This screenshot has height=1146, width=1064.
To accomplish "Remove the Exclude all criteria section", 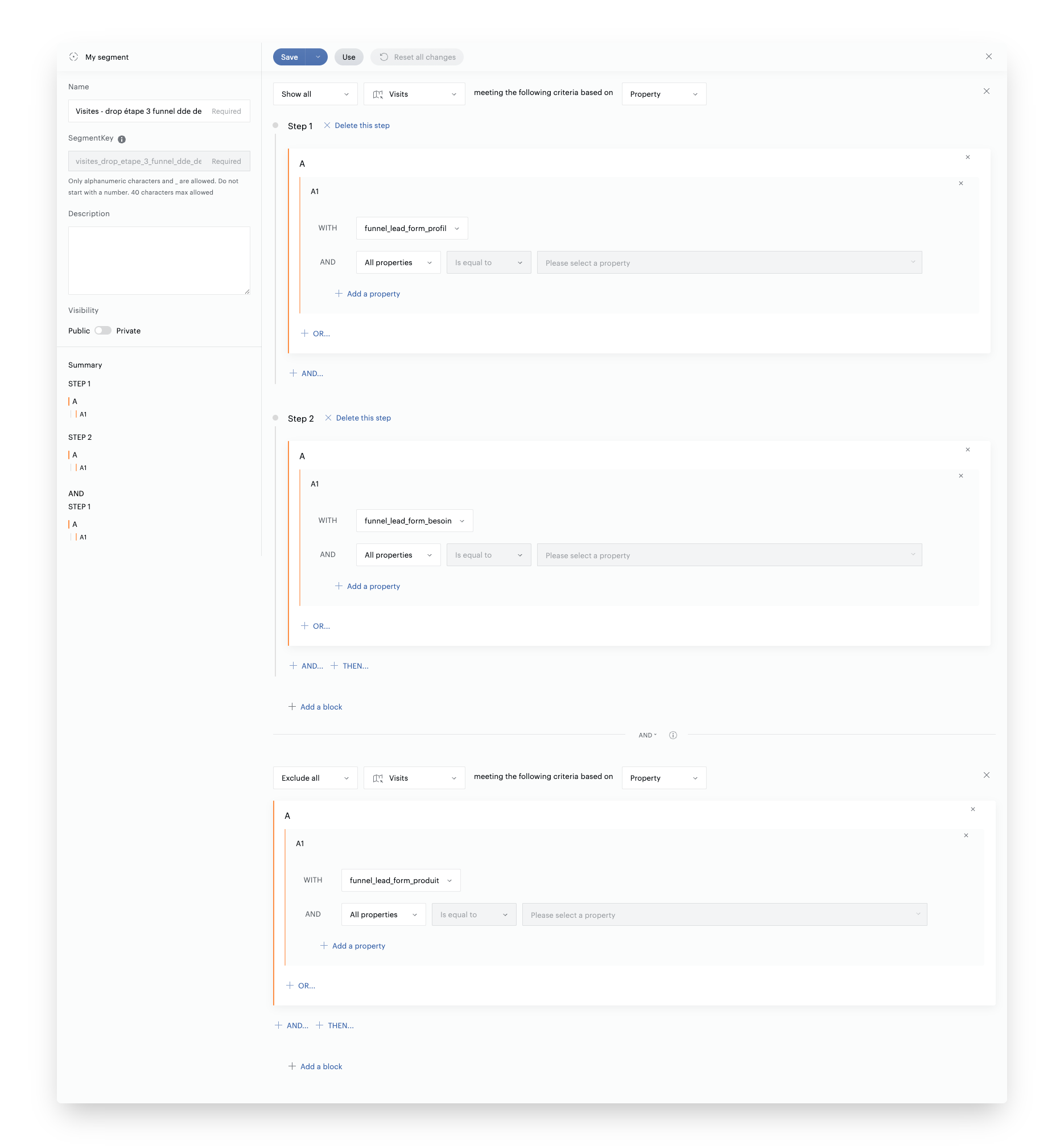I will tap(985, 775).
